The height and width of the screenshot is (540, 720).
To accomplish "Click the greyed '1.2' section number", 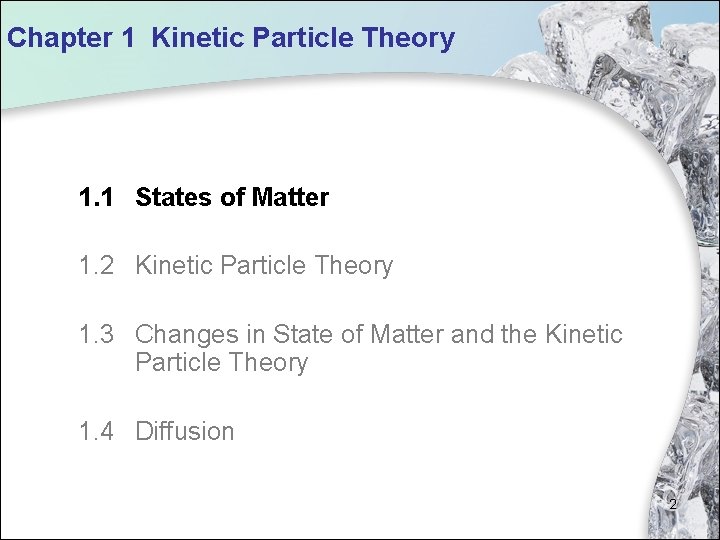I will pos(96,265).
